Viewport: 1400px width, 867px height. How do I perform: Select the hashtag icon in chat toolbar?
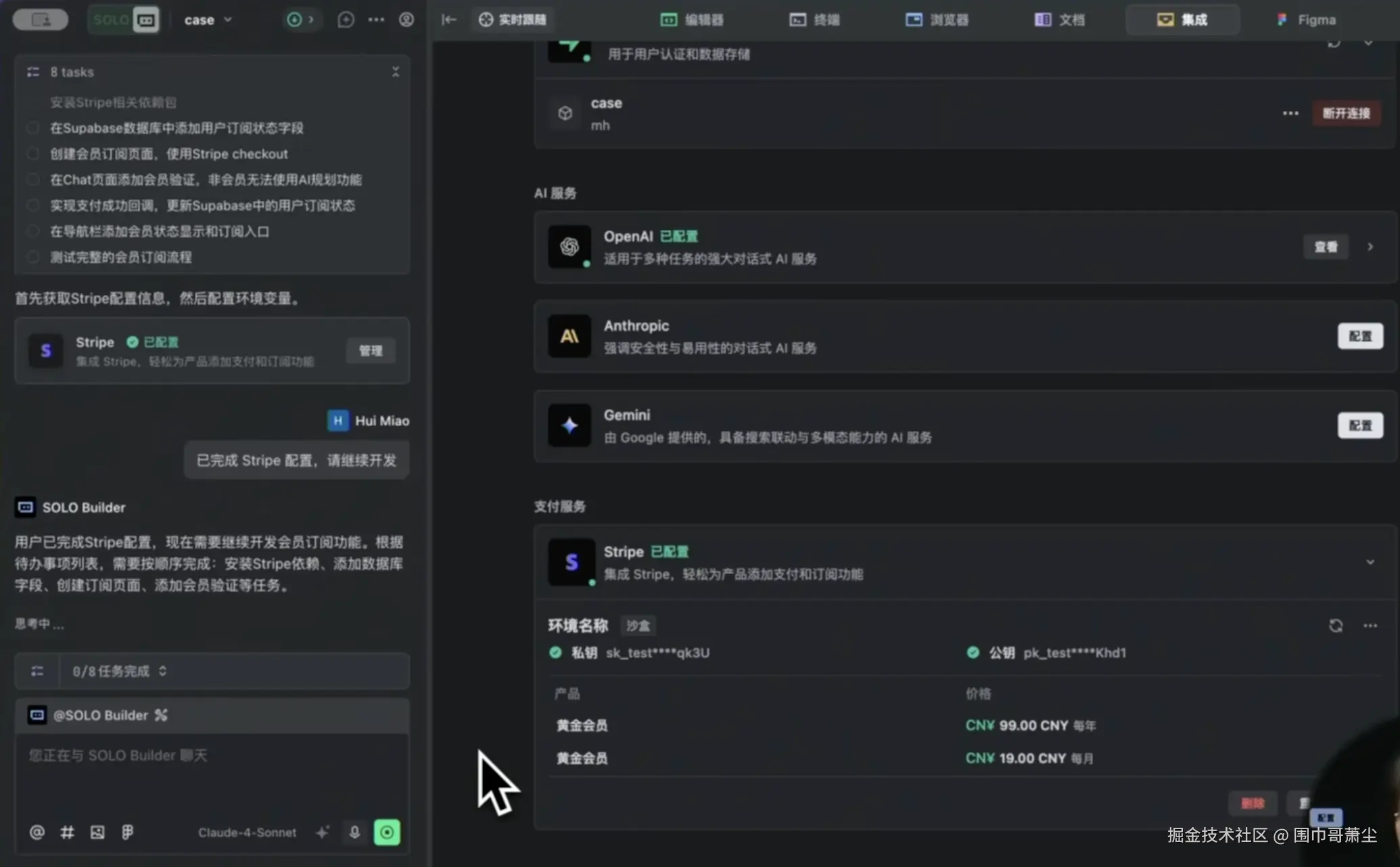point(67,833)
